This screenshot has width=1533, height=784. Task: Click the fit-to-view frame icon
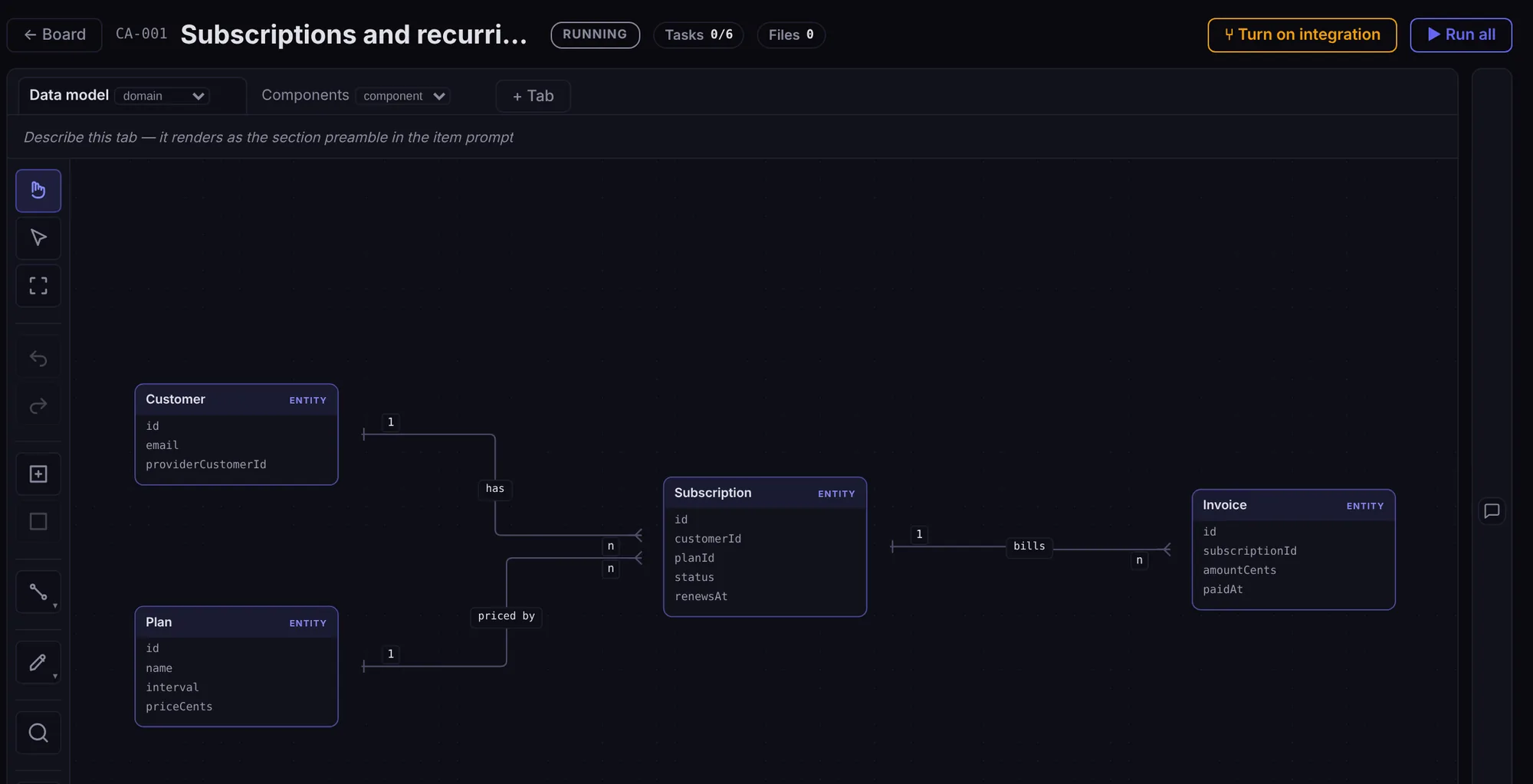click(x=38, y=286)
